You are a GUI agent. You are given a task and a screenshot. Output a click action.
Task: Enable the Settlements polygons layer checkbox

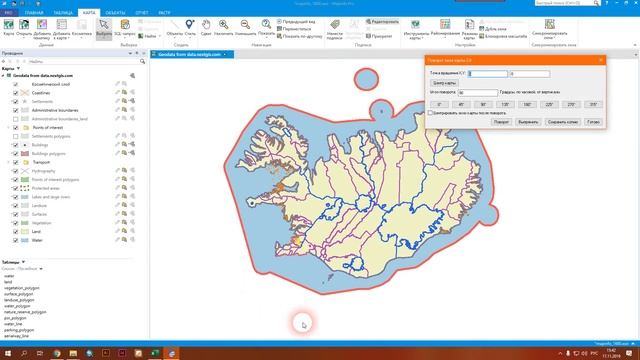pyautogui.click(x=16, y=136)
